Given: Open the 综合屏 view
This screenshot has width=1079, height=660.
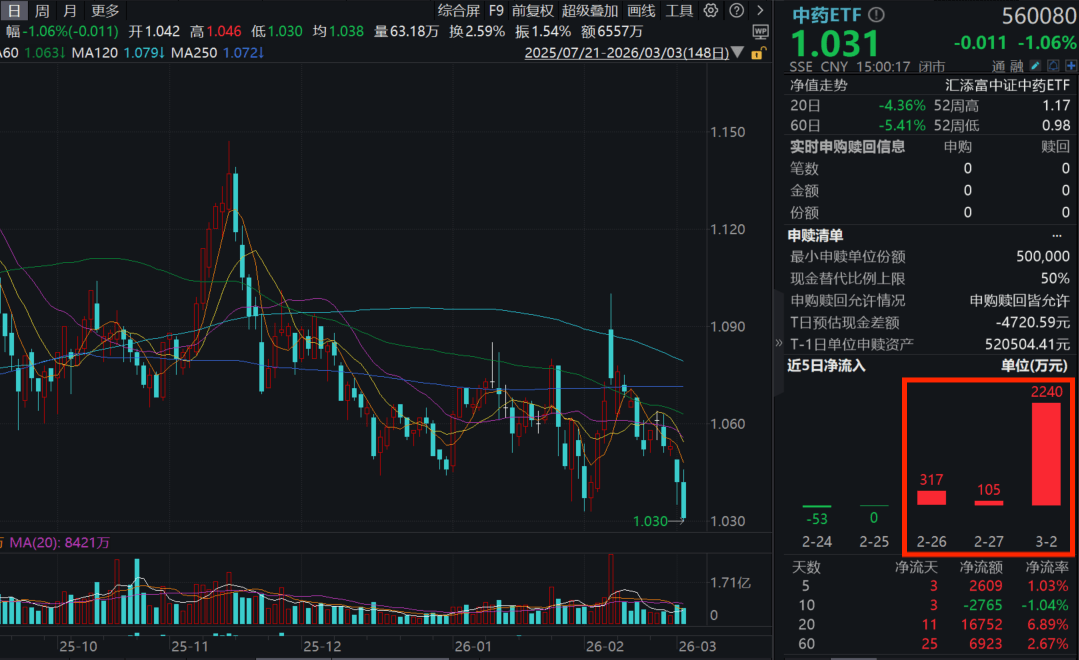Looking at the screenshot, I should [x=458, y=11].
